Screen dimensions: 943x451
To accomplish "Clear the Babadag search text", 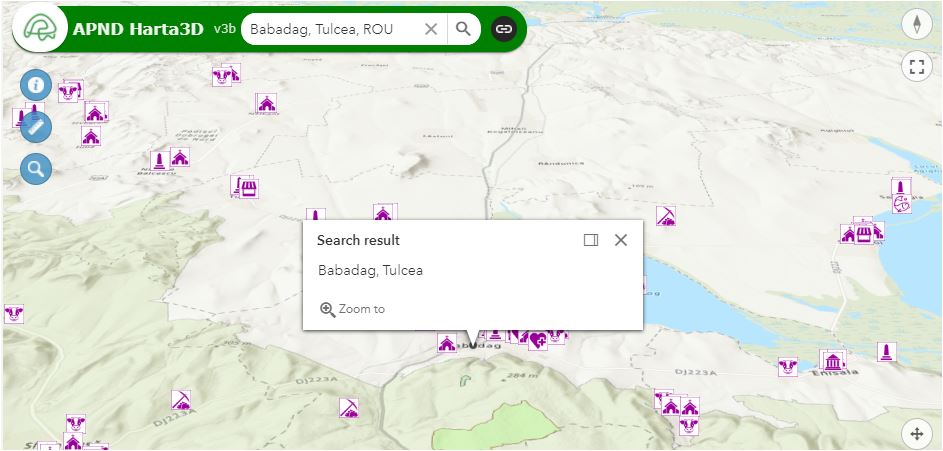I will tap(431, 29).
